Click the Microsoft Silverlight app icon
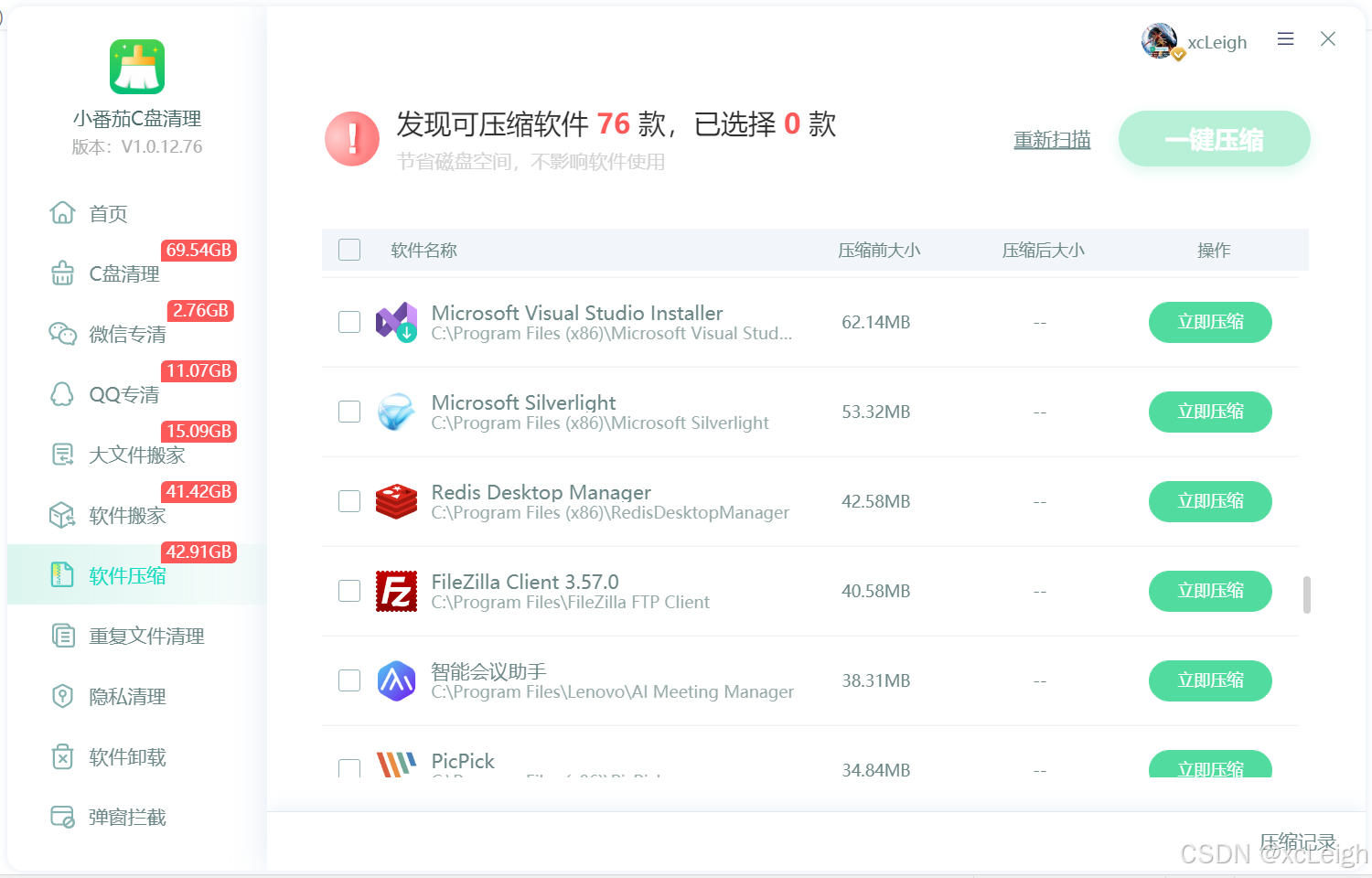The image size is (1372, 878). pos(396,412)
